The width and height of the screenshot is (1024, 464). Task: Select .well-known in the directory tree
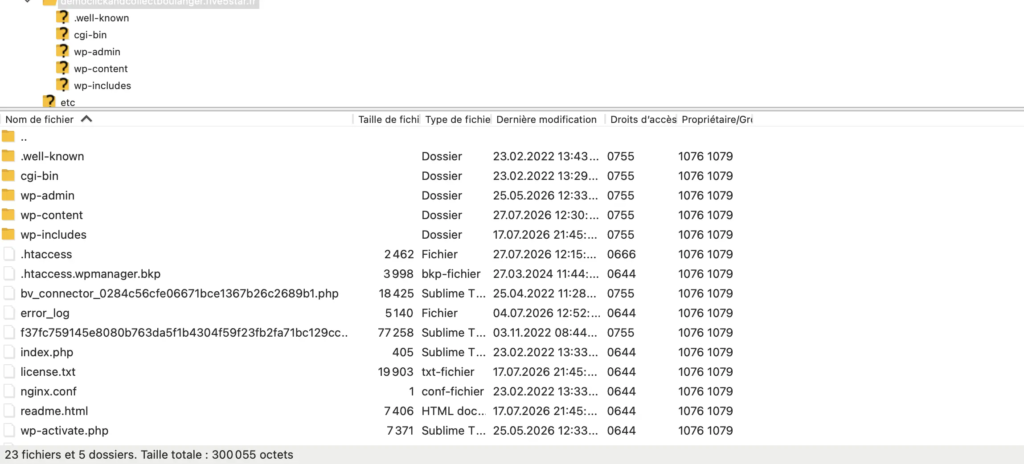click(101, 18)
